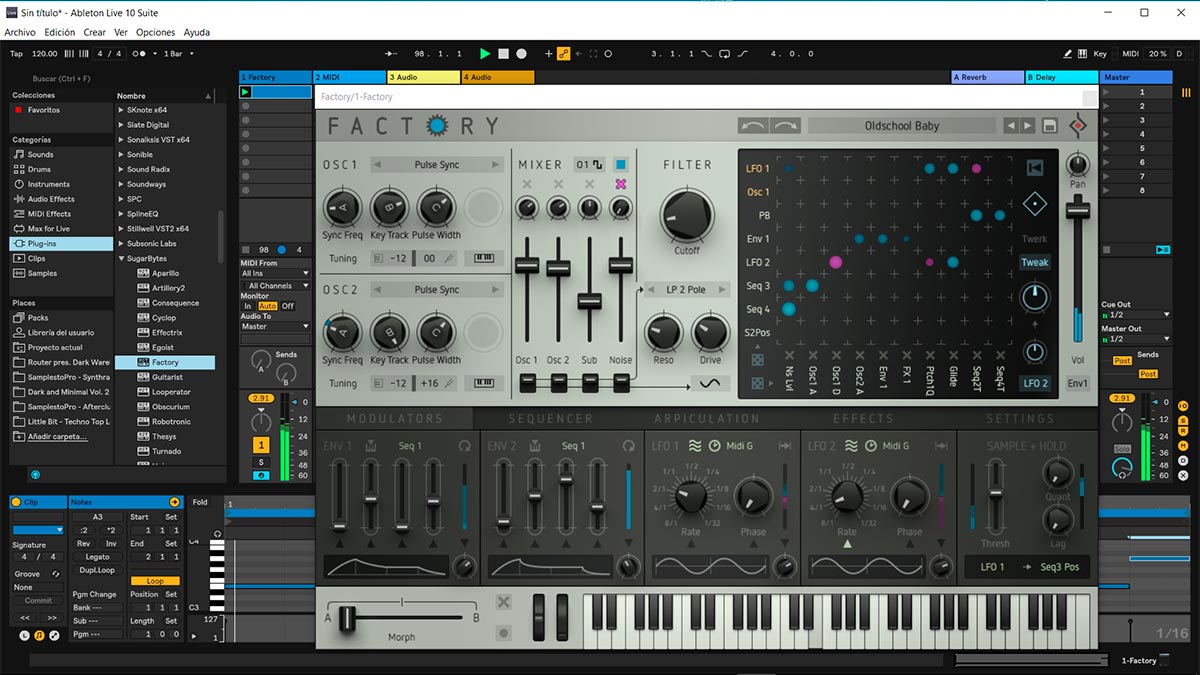Open the Audio To Master dropdown

[276, 326]
